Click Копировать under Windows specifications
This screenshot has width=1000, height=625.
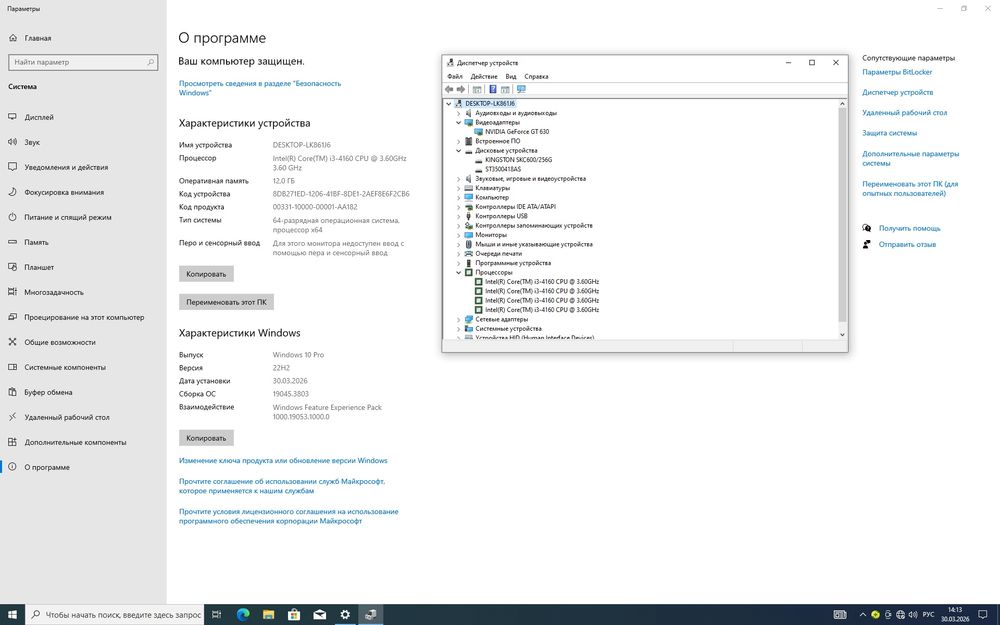point(206,438)
